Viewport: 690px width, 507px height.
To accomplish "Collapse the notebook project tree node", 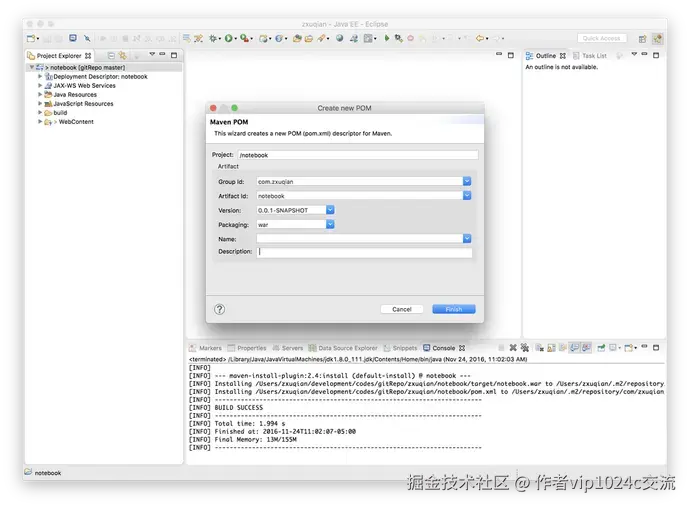I will click(x=32, y=67).
